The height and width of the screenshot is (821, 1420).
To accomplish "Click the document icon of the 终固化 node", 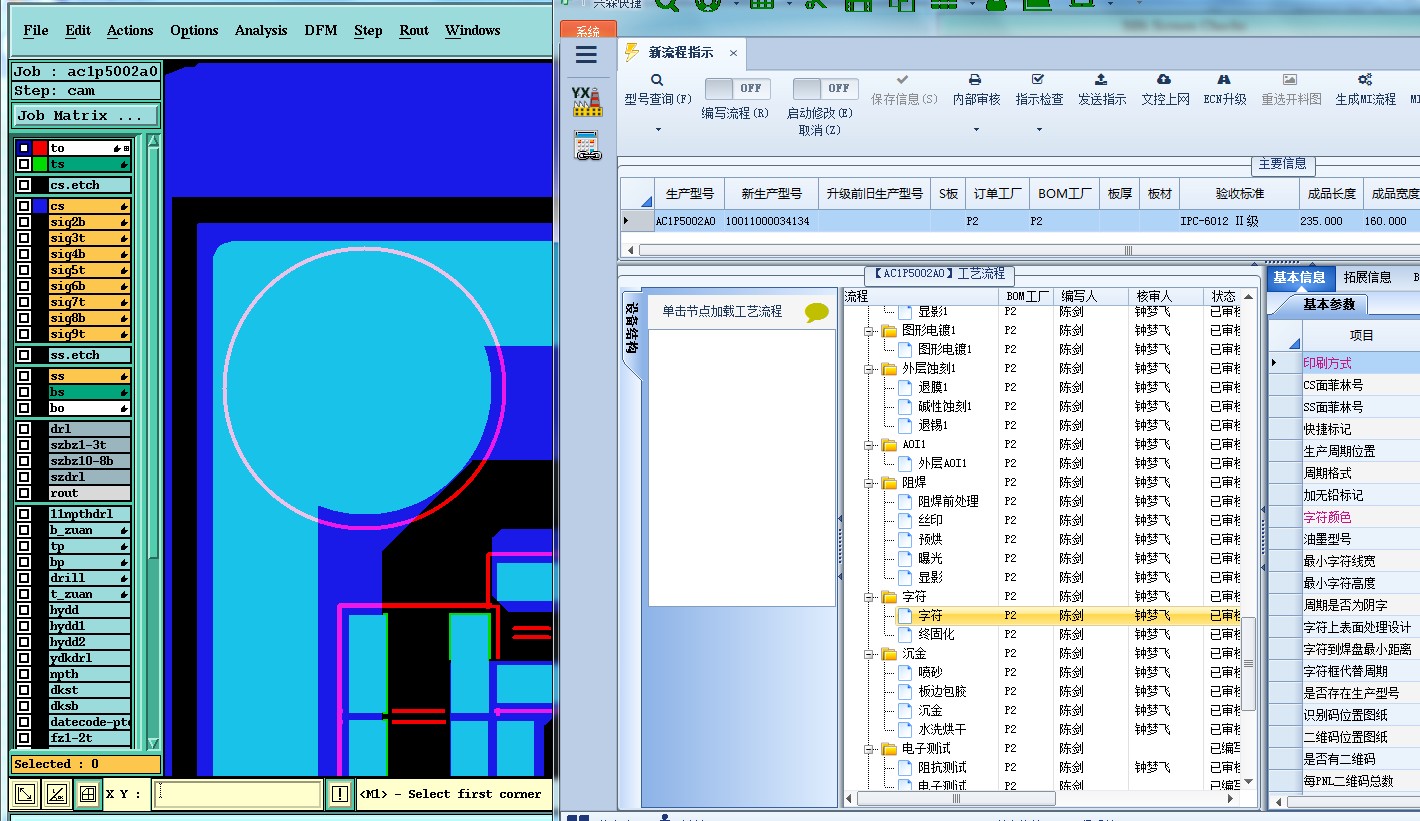I will 905,634.
